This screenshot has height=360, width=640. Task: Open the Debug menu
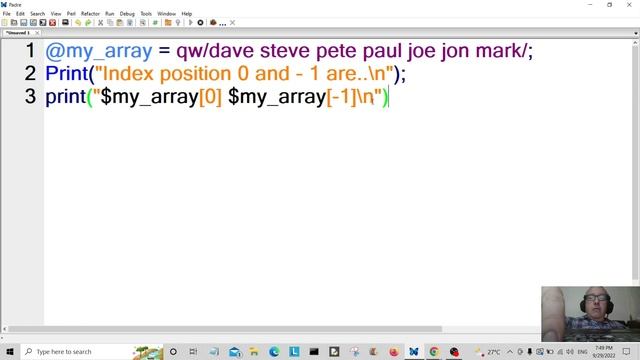point(127,13)
